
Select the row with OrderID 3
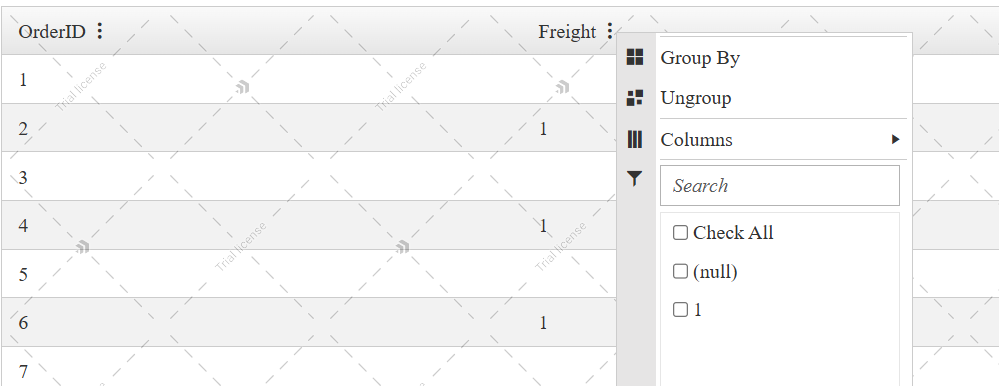click(x=309, y=176)
